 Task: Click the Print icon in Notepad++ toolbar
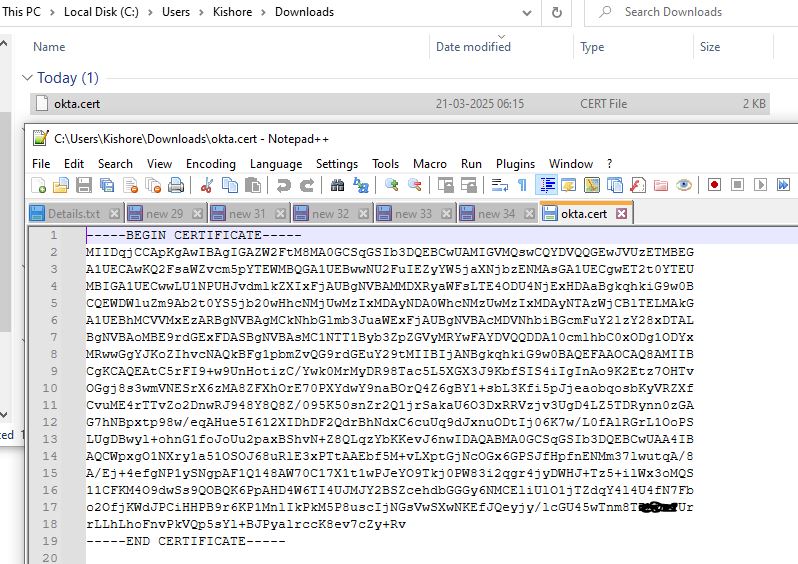pyautogui.click(x=176, y=185)
